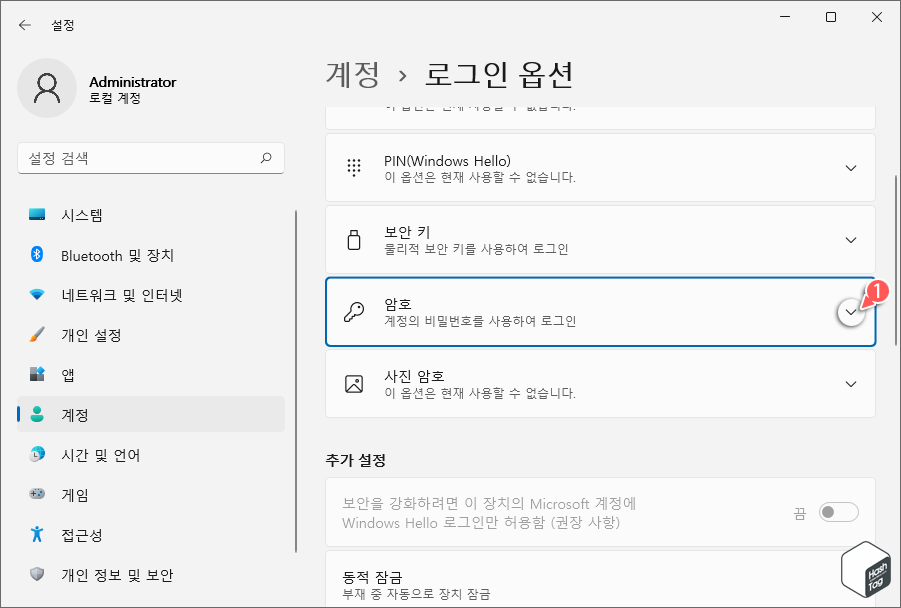
Task: Click the 보안 키 icon
Action: [x=353, y=239]
